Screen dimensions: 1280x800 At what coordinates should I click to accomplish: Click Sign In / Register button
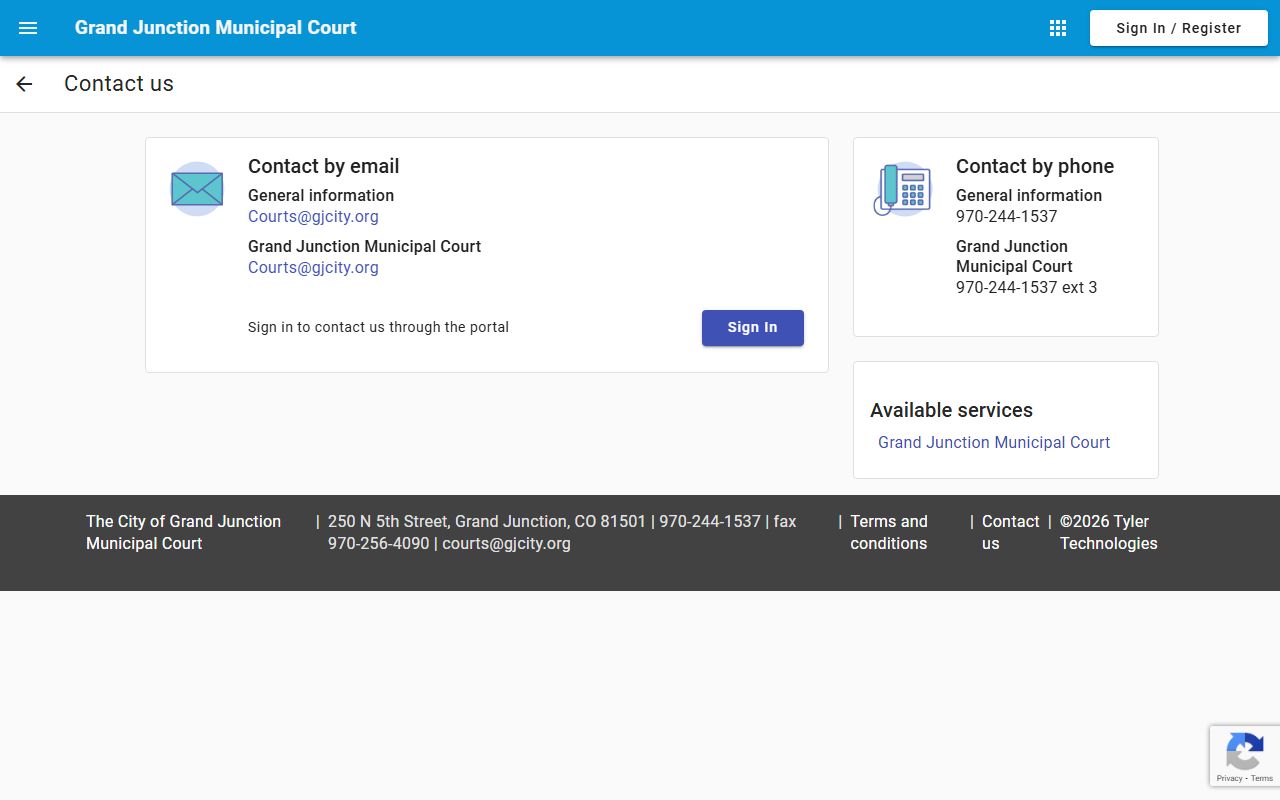coord(1179,28)
